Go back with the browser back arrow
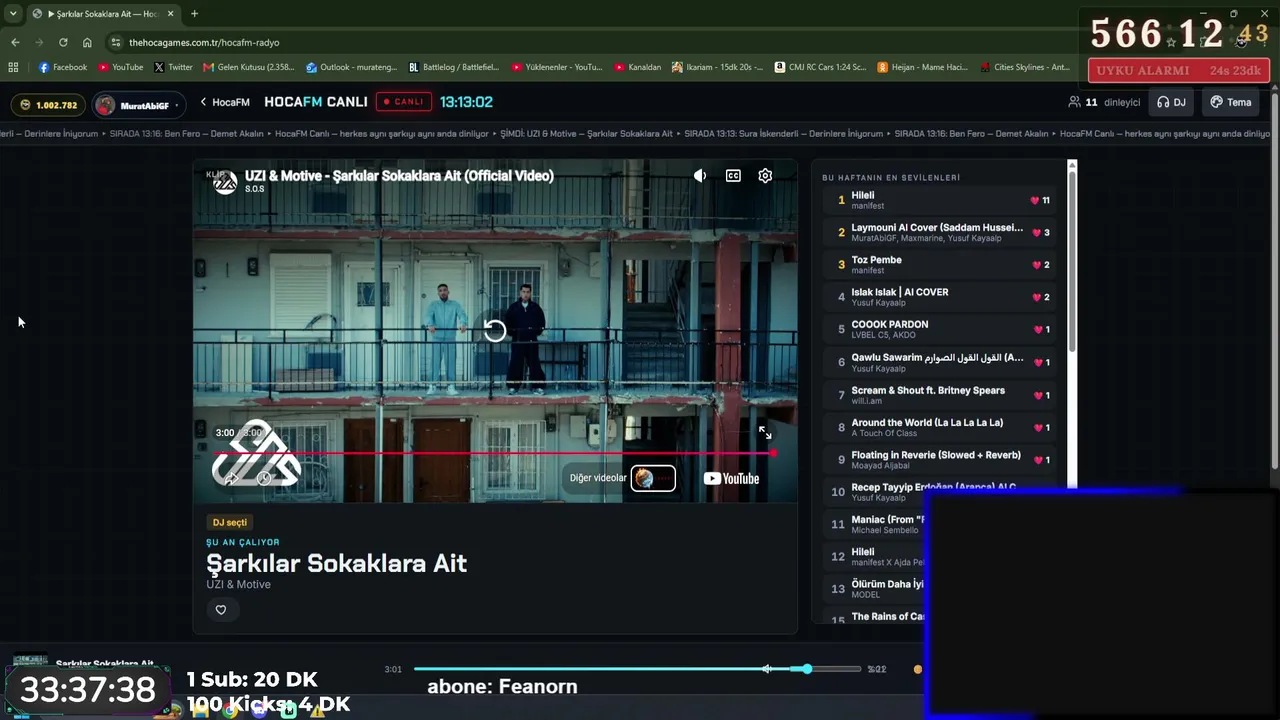 [15, 43]
